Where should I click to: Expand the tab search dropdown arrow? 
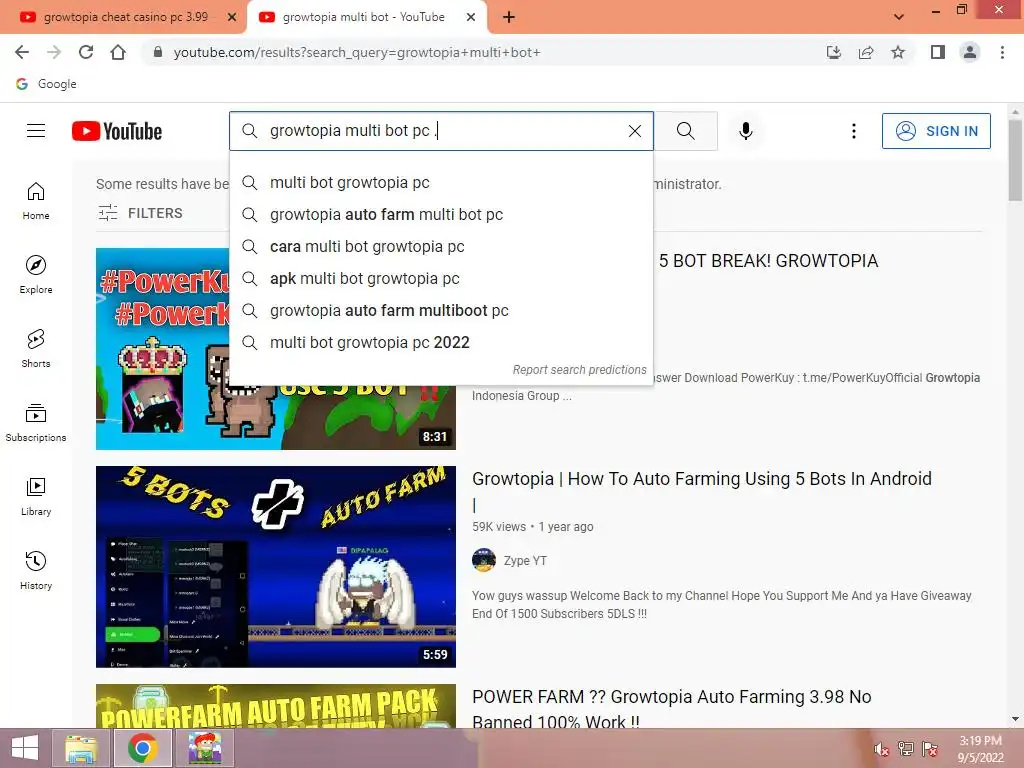coord(899,17)
